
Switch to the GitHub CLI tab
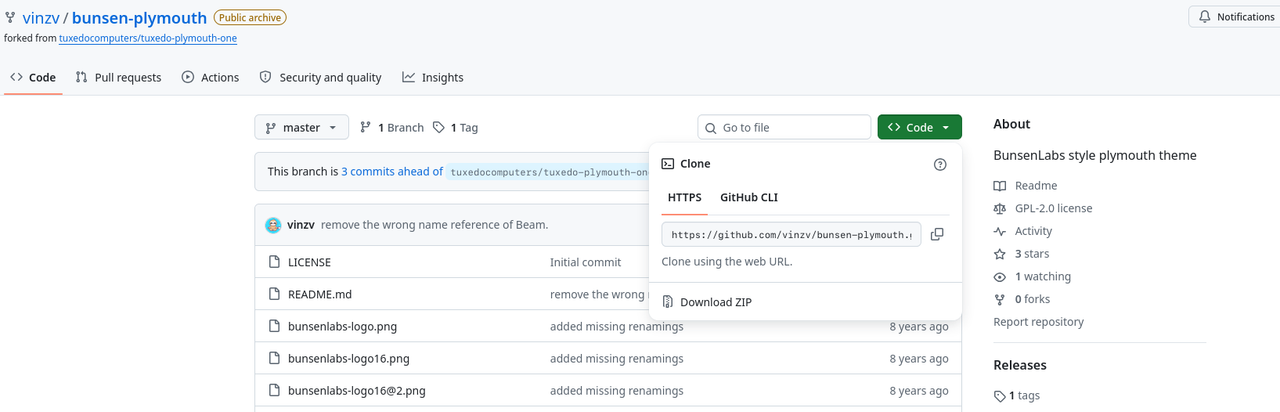(x=749, y=197)
